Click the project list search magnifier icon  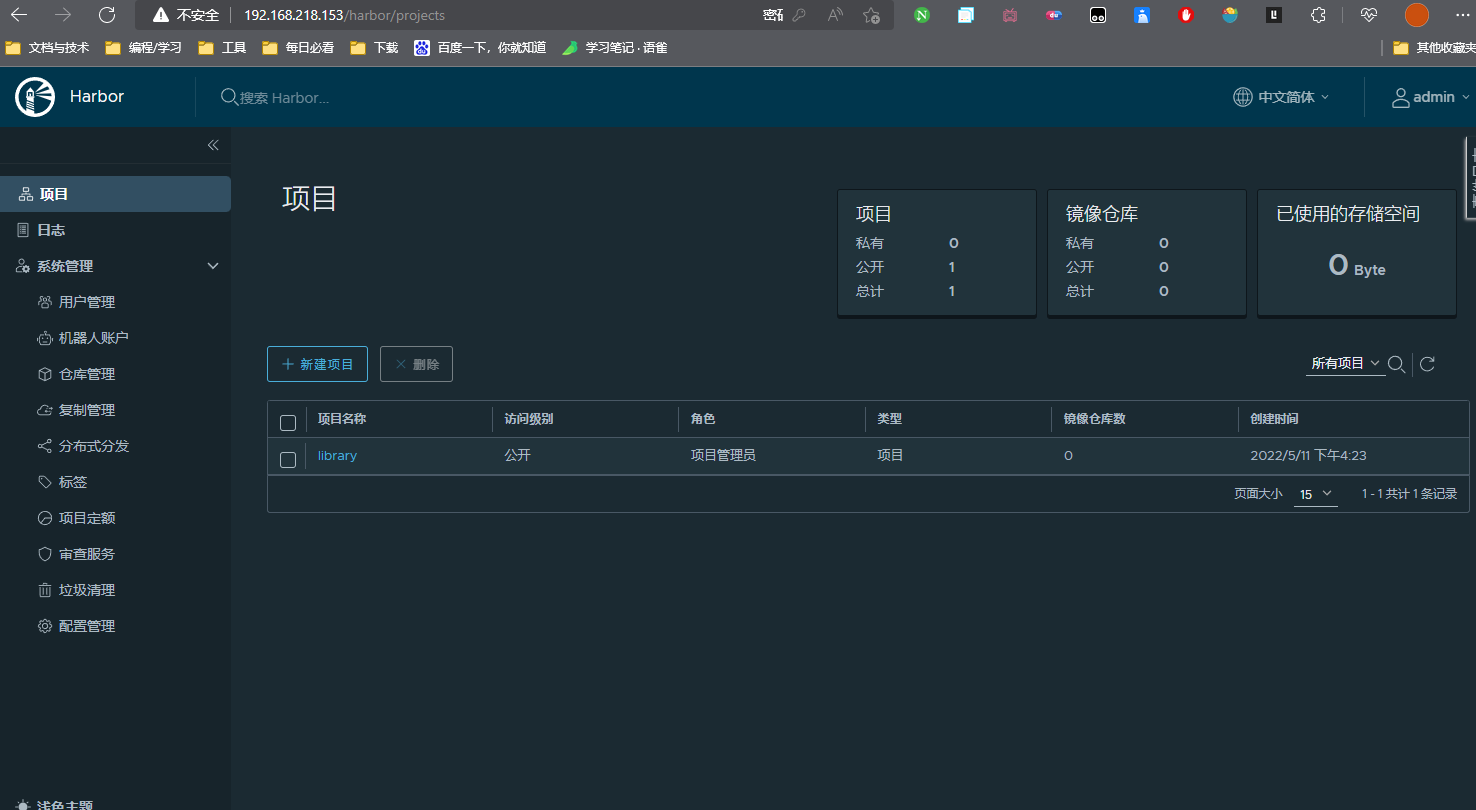click(1397, 364)
